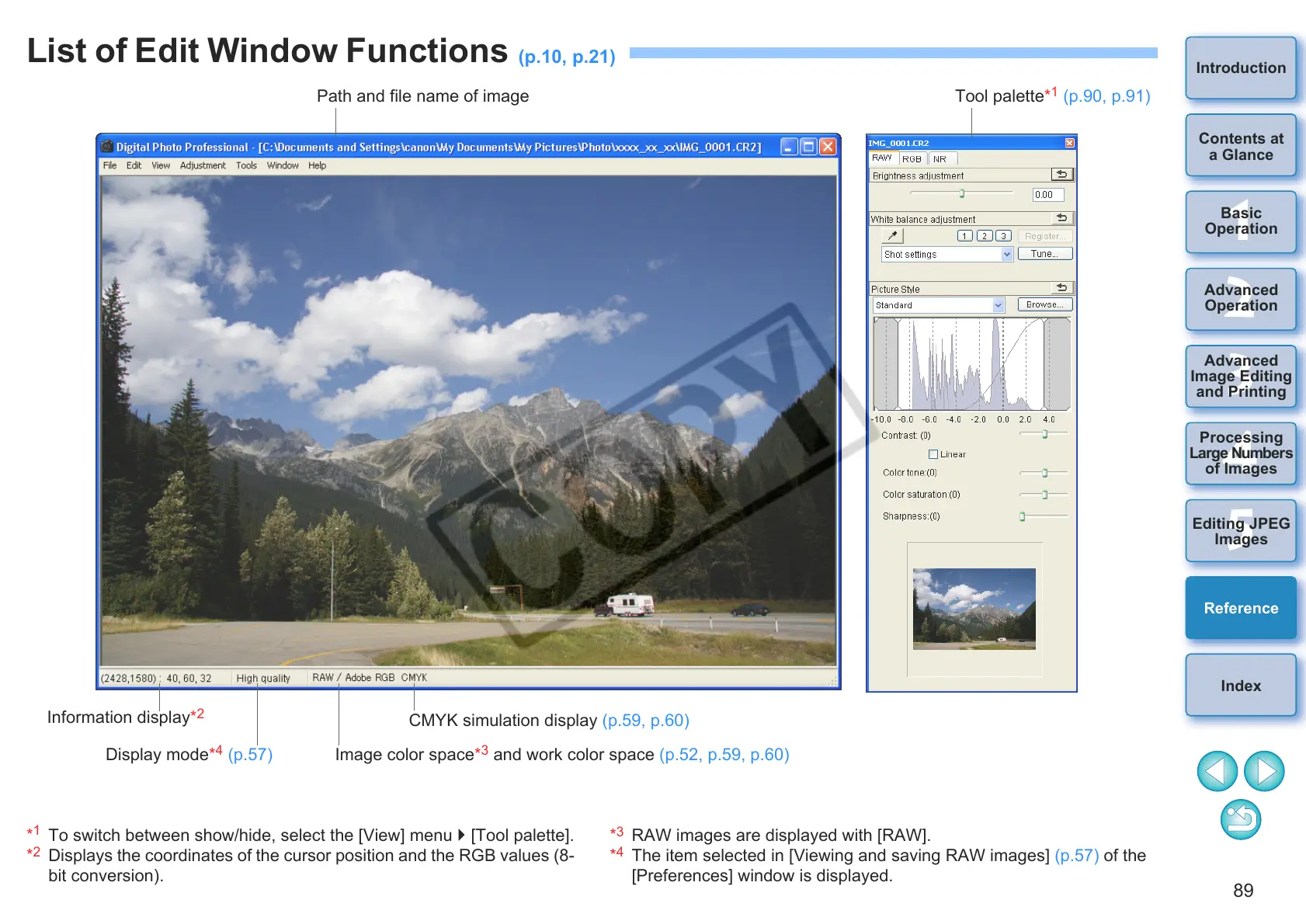
Task: Open the Reference section
Action: pyautogui.click(x=1241, y=608)
